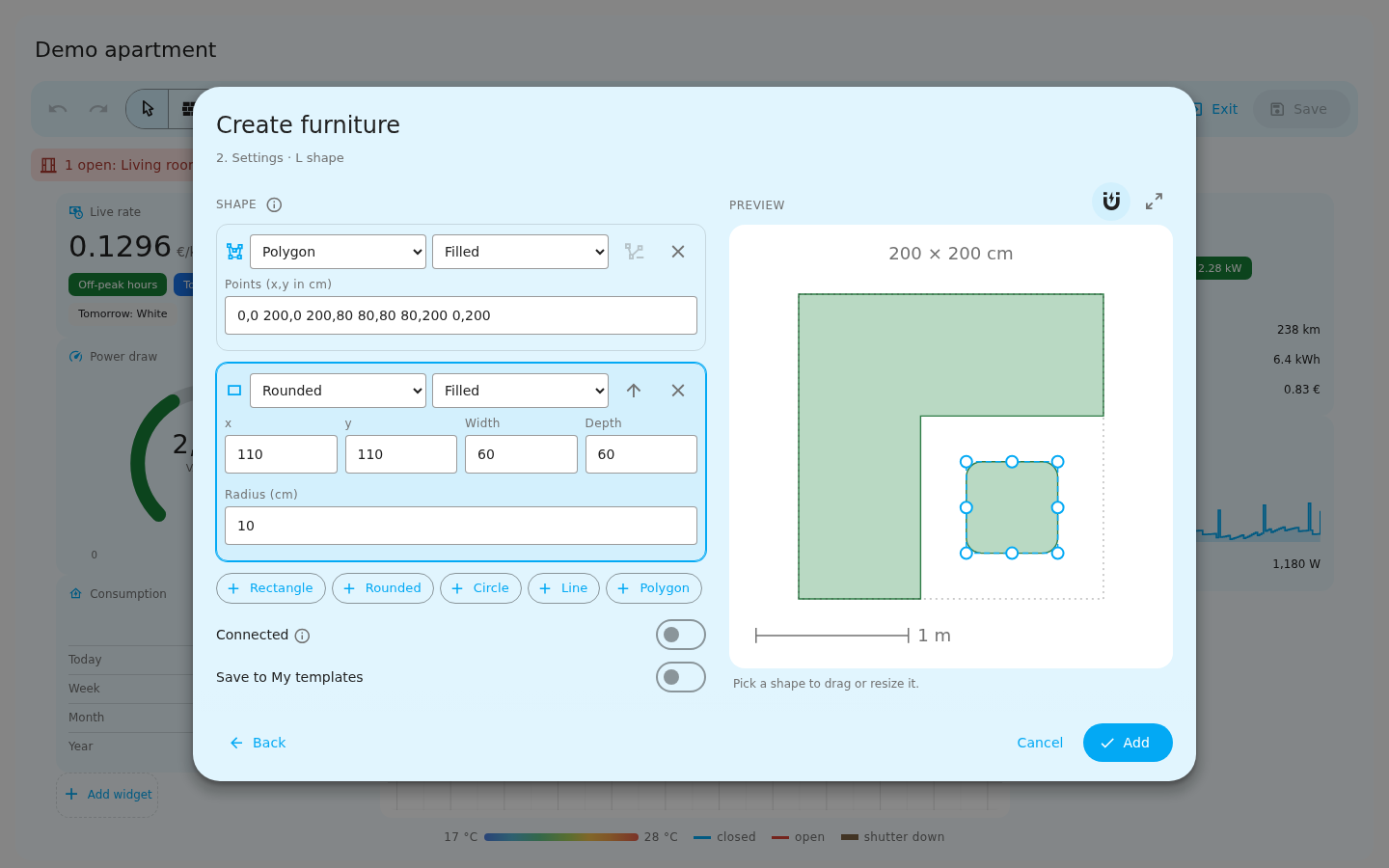Open the Rounded row's Filled dropdown

(x=520, y=391)
